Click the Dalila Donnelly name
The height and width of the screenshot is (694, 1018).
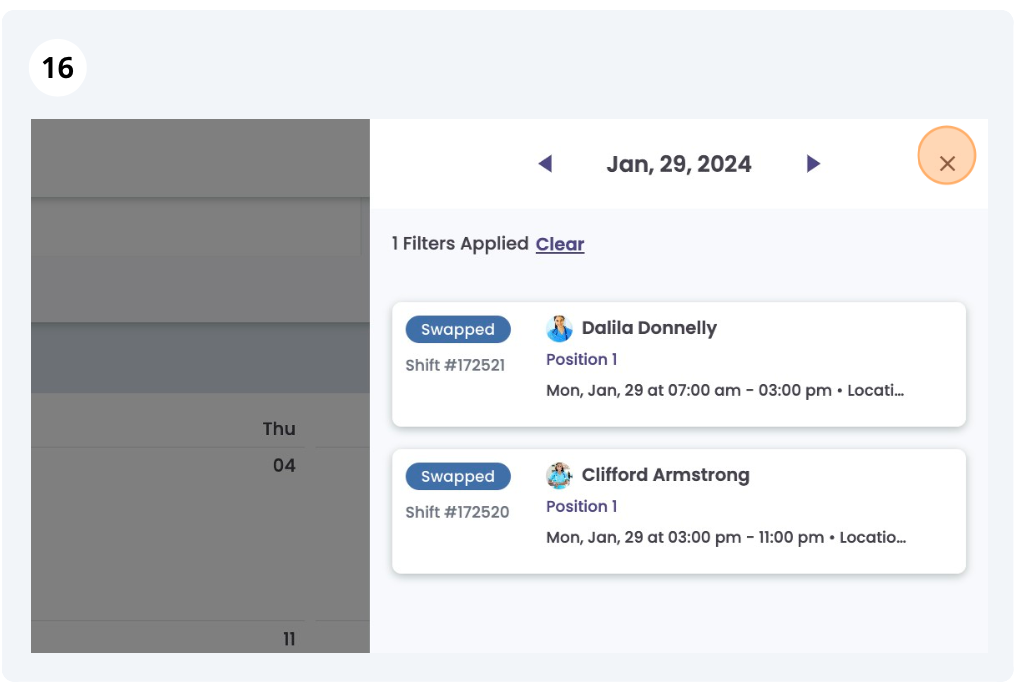649,328
